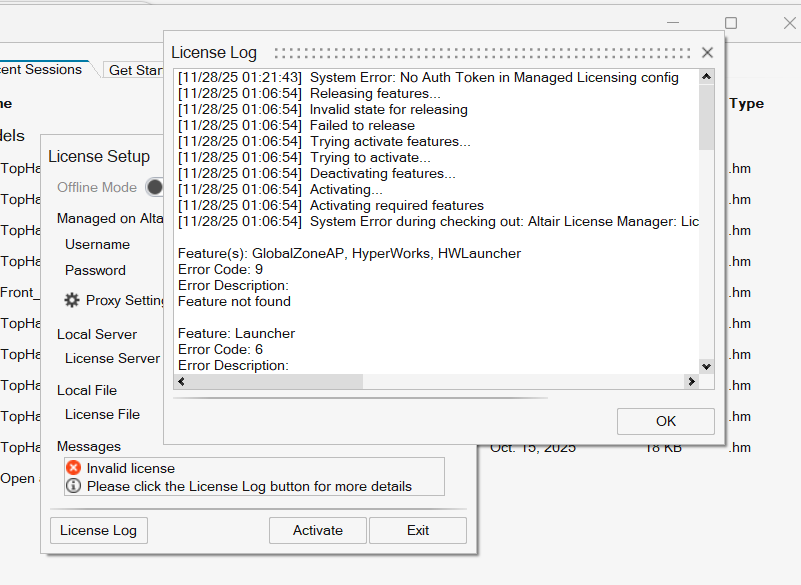This screenshot has width=801, height=585.
Task: Click the 'Trying to activate...' log line
Action: click(304, 157)
